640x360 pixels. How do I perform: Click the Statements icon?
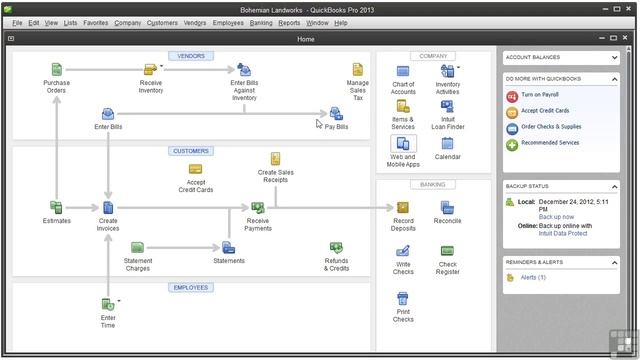pos(229,247)
